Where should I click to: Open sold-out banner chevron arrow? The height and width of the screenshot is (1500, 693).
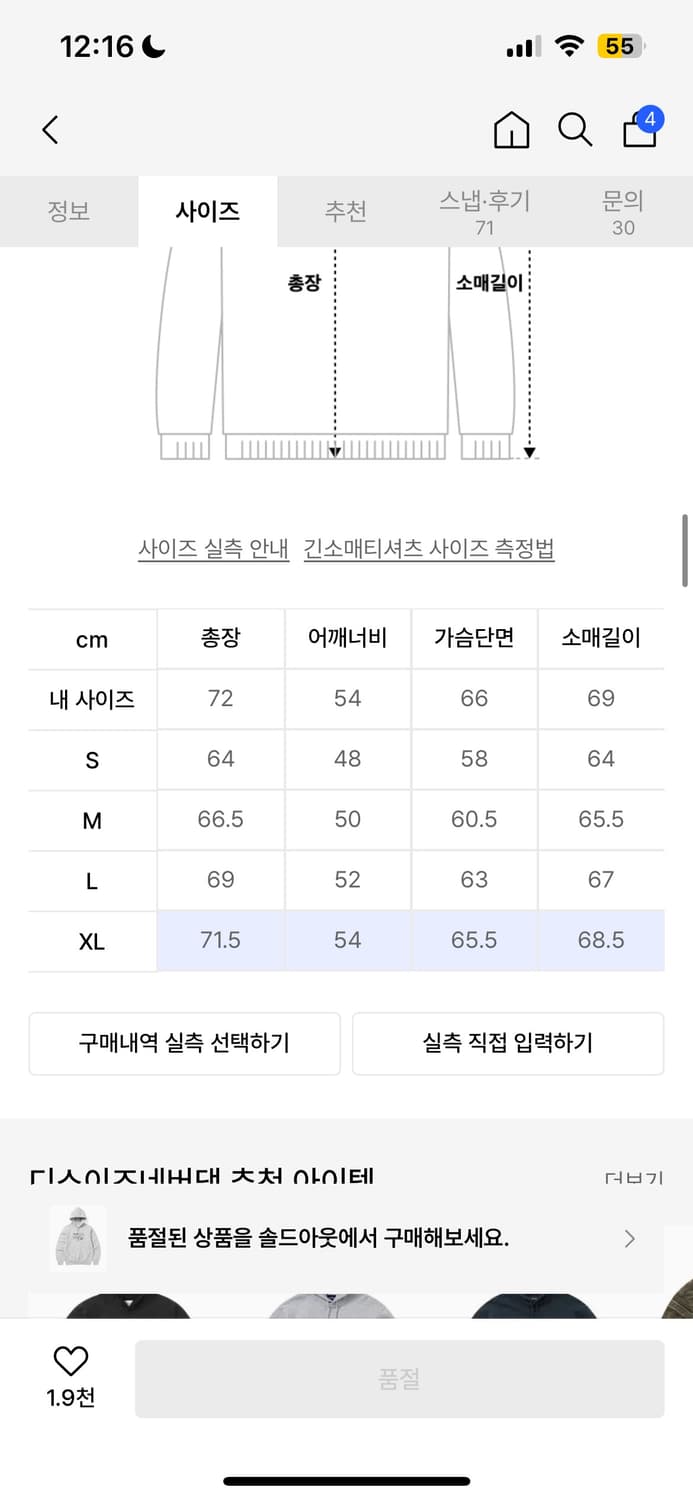[629, 1239]
